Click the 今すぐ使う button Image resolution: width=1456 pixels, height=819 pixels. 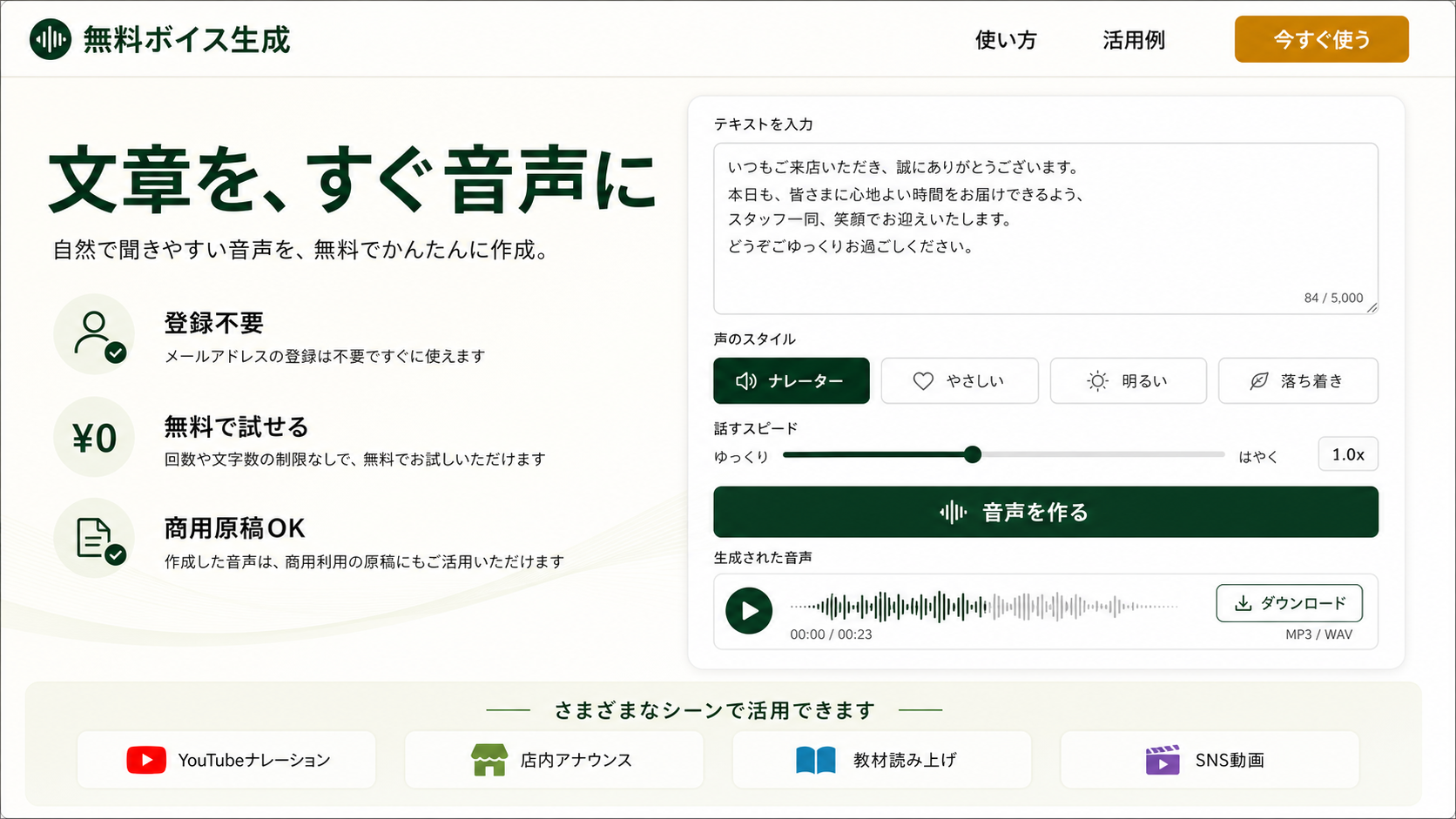click(1321, 39)
